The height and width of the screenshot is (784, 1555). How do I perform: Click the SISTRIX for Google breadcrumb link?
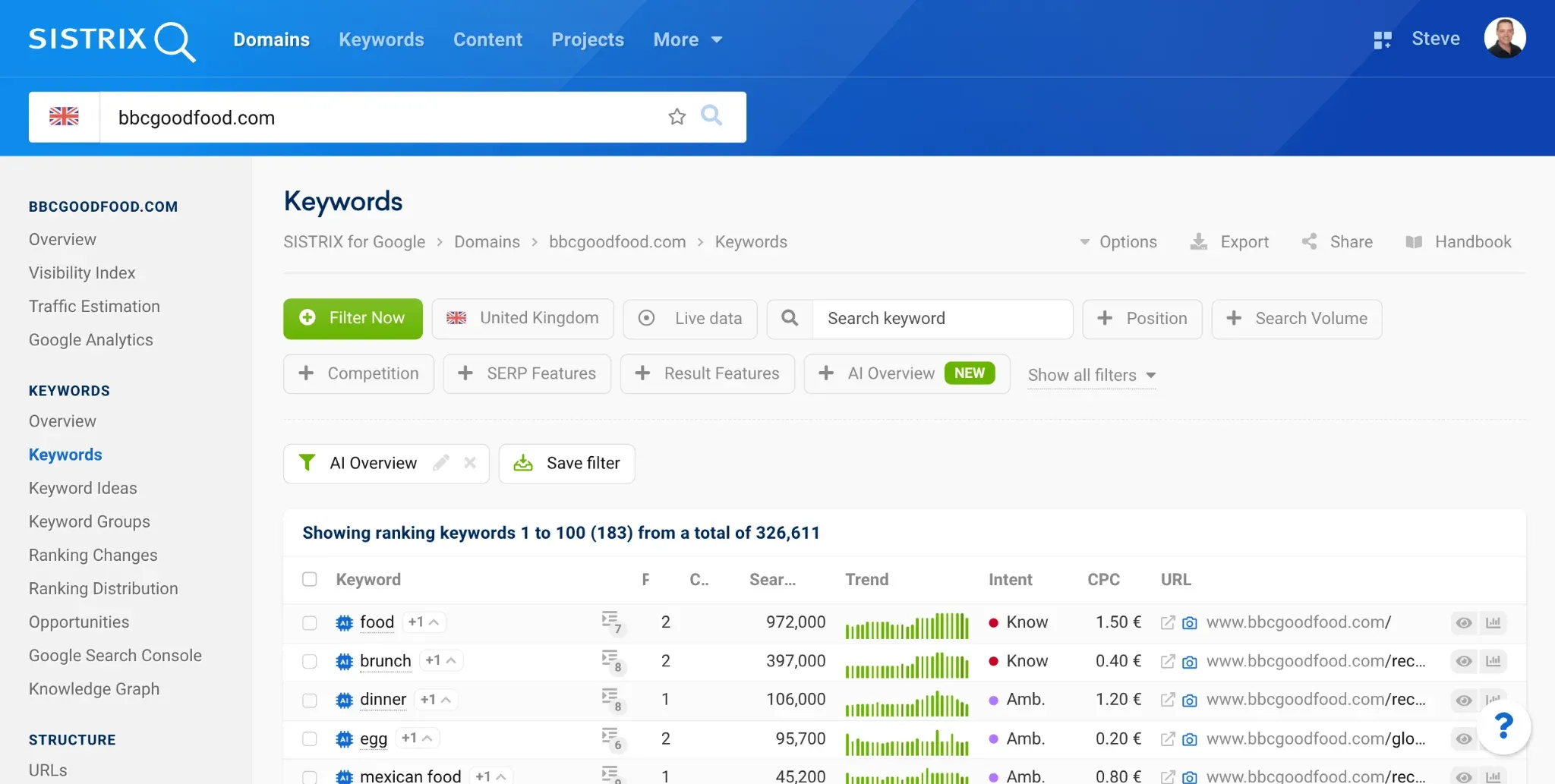pos(354,242)
